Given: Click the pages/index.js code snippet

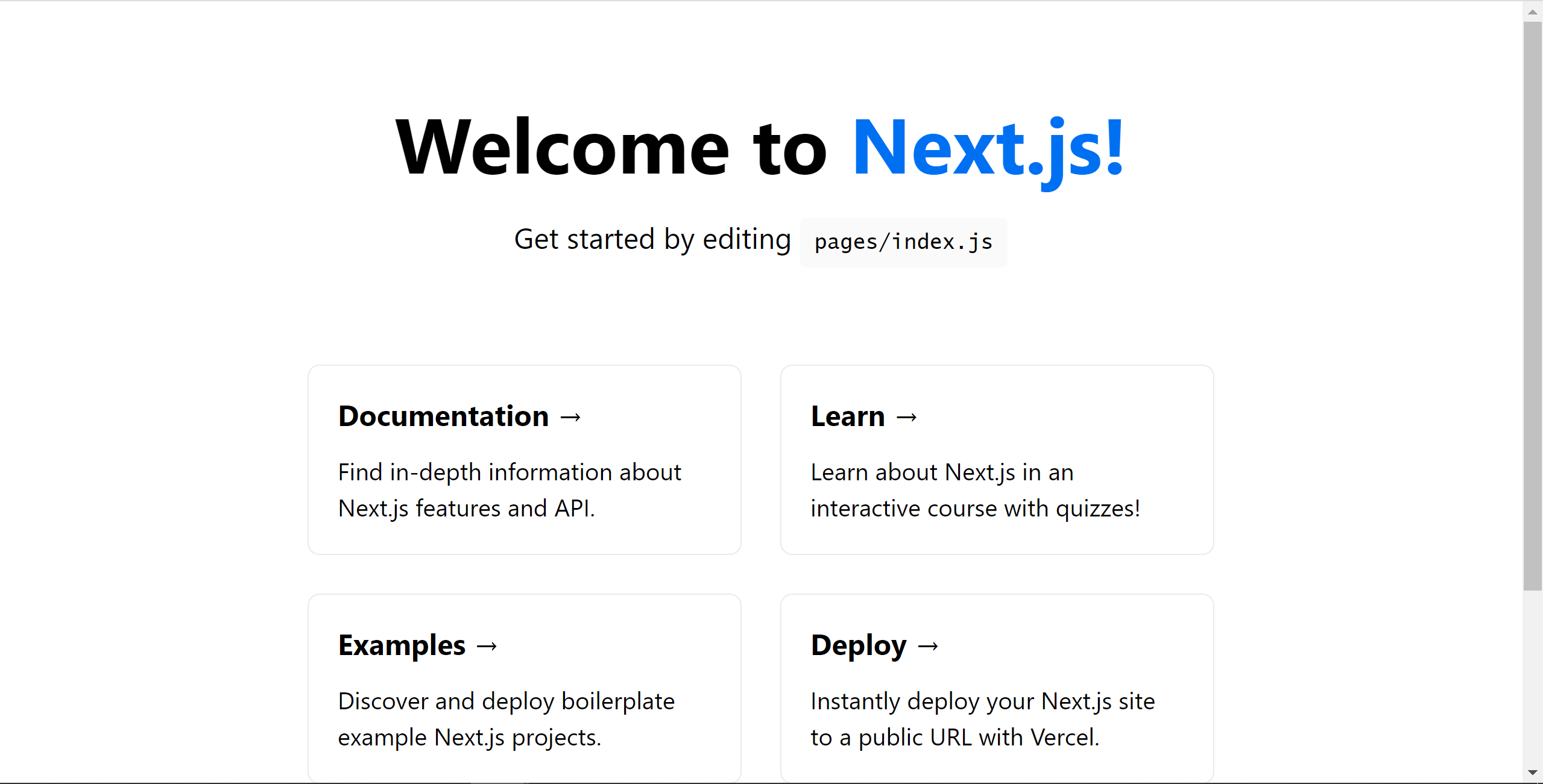Looking at the screenshot, I should (x=903, y=242).
